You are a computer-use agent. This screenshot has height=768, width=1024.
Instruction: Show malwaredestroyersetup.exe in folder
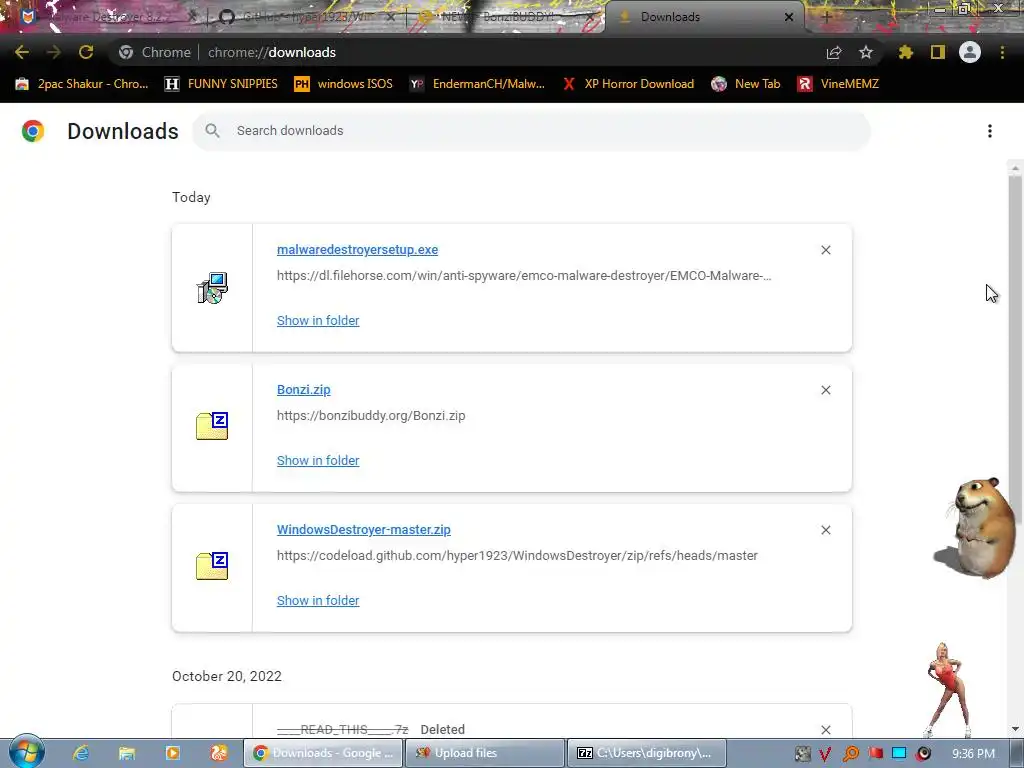pyautogui.click(x=318, y=321)
